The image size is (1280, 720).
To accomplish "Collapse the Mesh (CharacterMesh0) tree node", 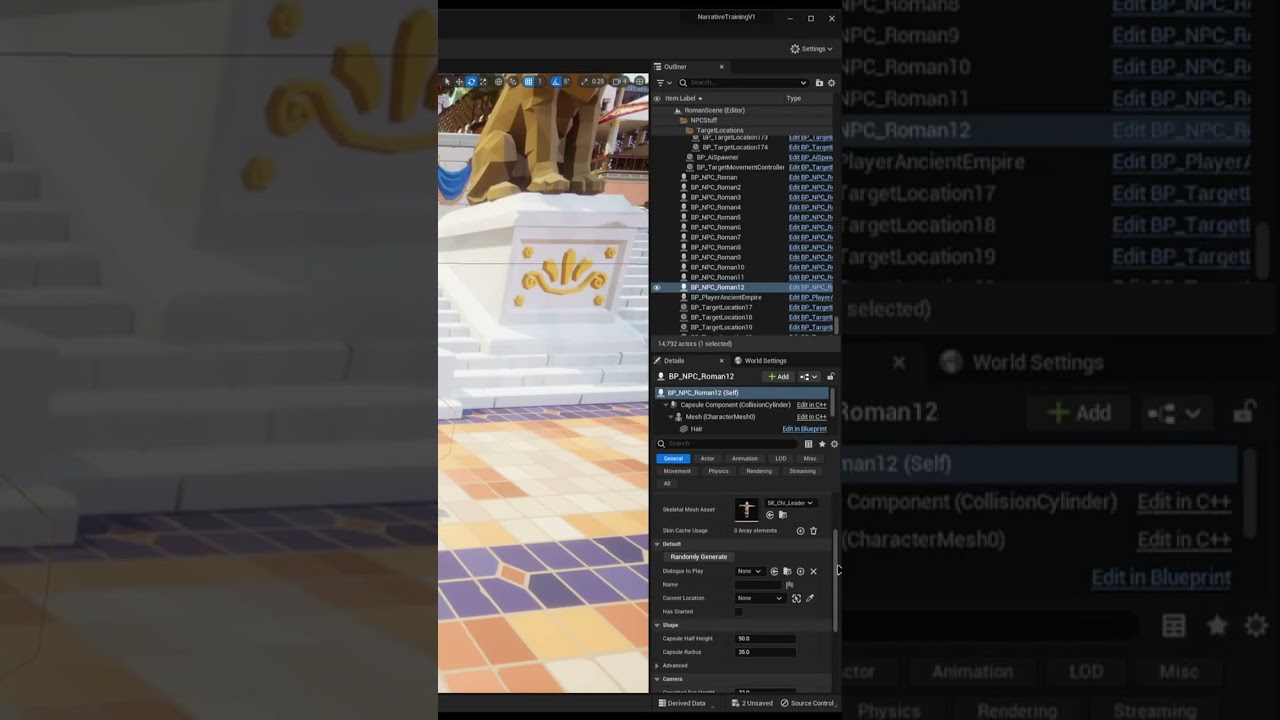I will click(x=671, y=417).
